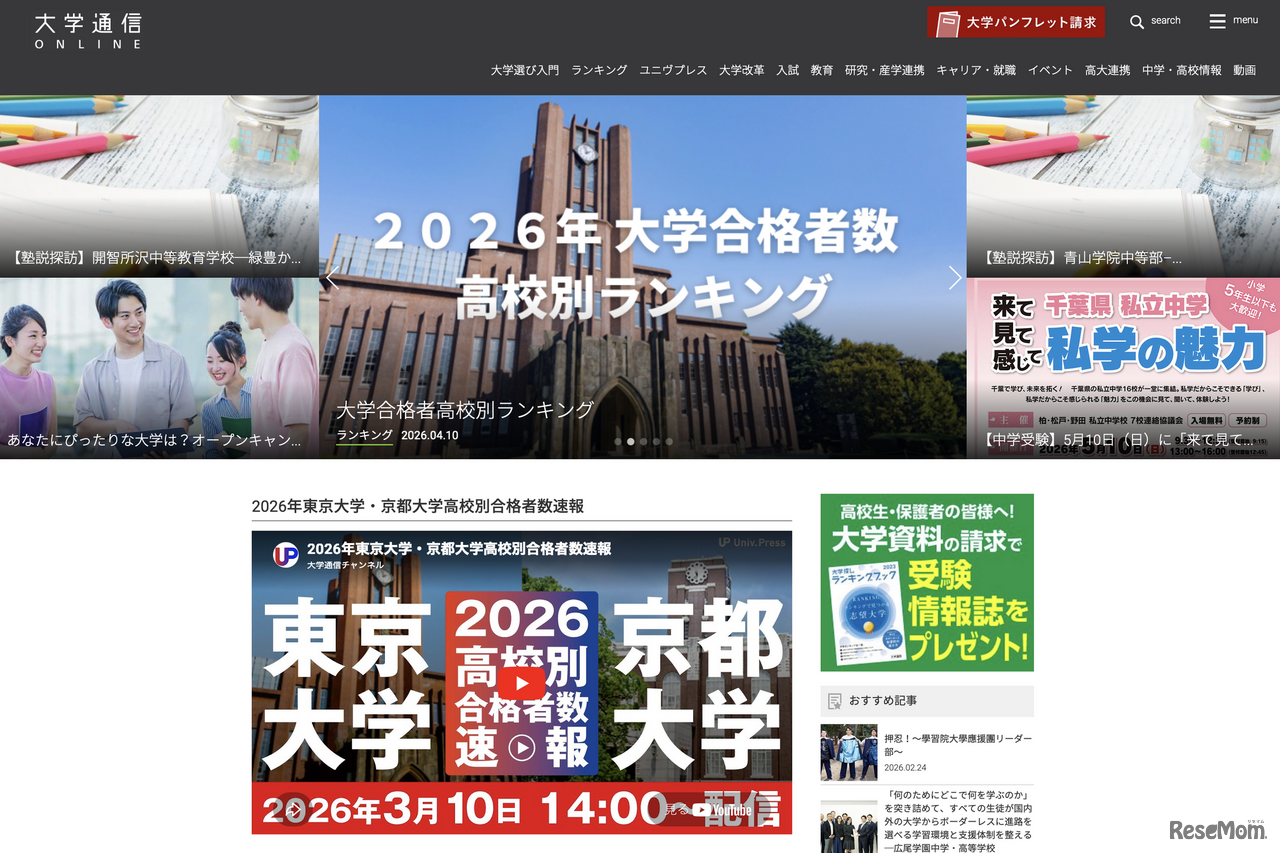1280x853 pixels.
Task: Open ランキング navigation item
Action: click(599, 70)
